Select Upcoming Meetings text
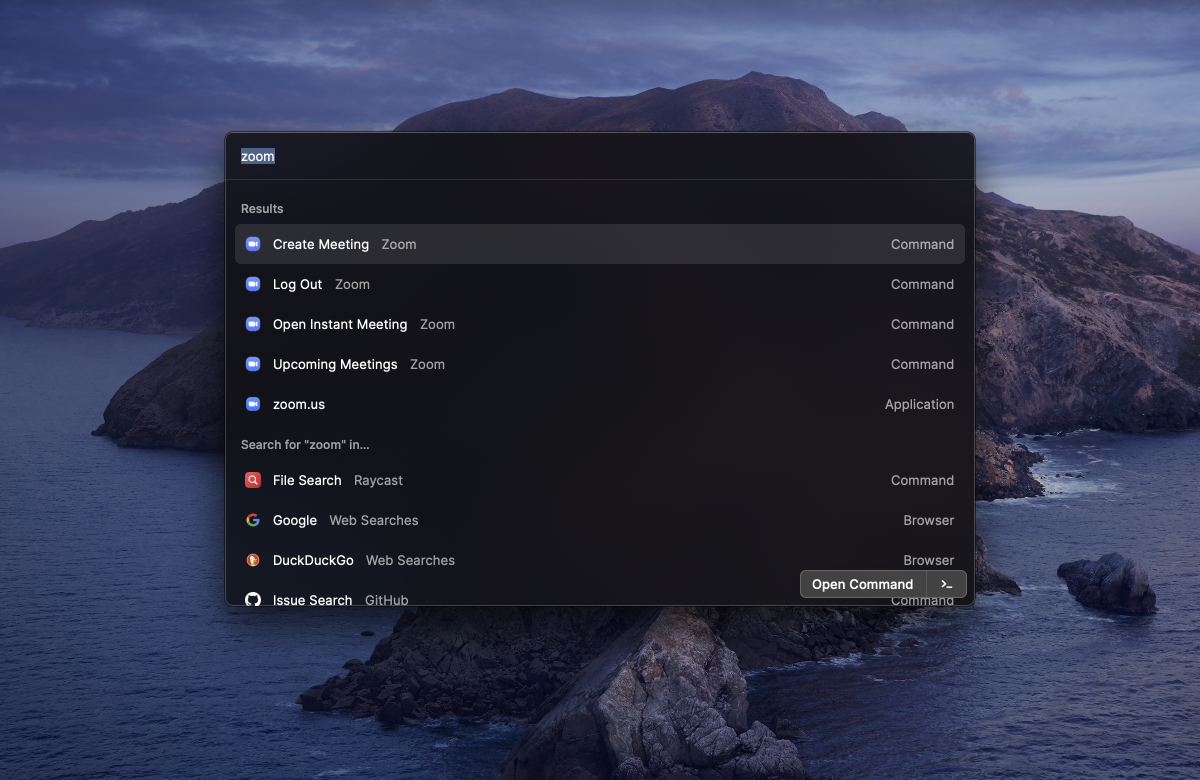Screen dimensions: 1200x780 point(335,364)
